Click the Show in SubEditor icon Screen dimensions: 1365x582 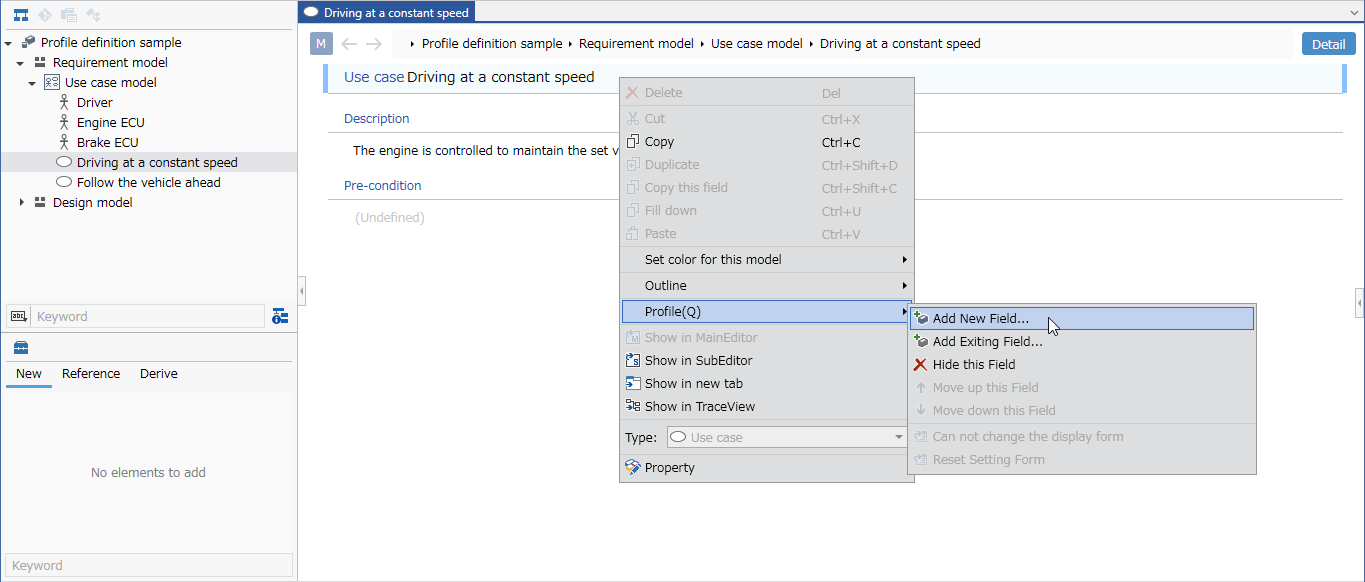632,360
